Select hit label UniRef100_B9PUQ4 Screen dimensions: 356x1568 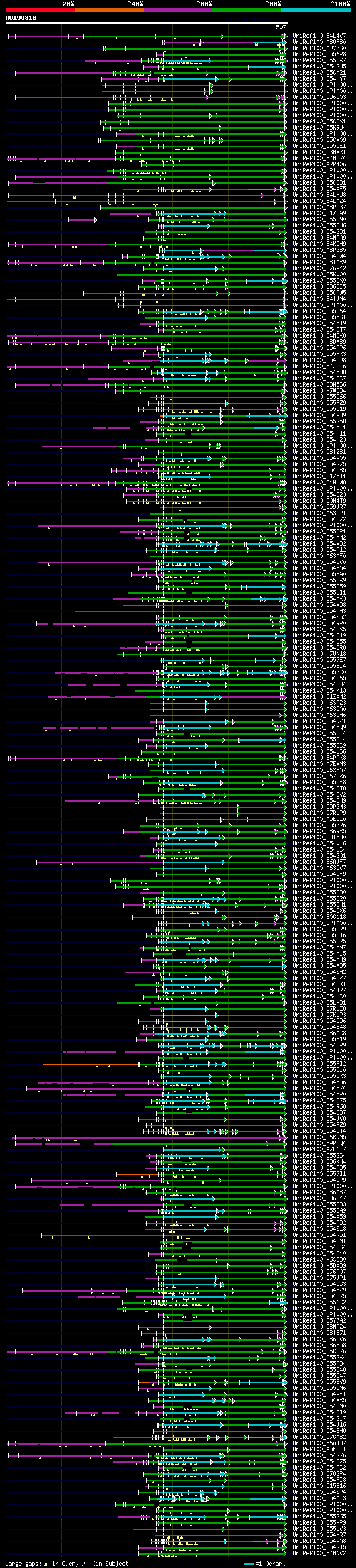point(319,1143)
